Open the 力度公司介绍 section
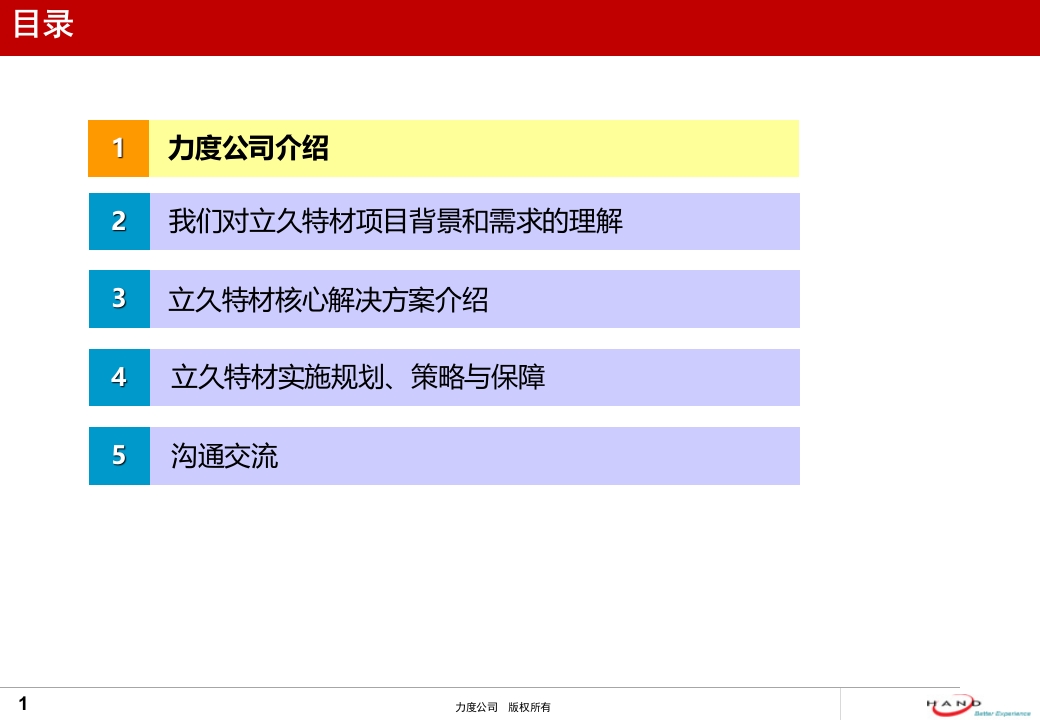The image size is (1040, 720). [248, 149]
